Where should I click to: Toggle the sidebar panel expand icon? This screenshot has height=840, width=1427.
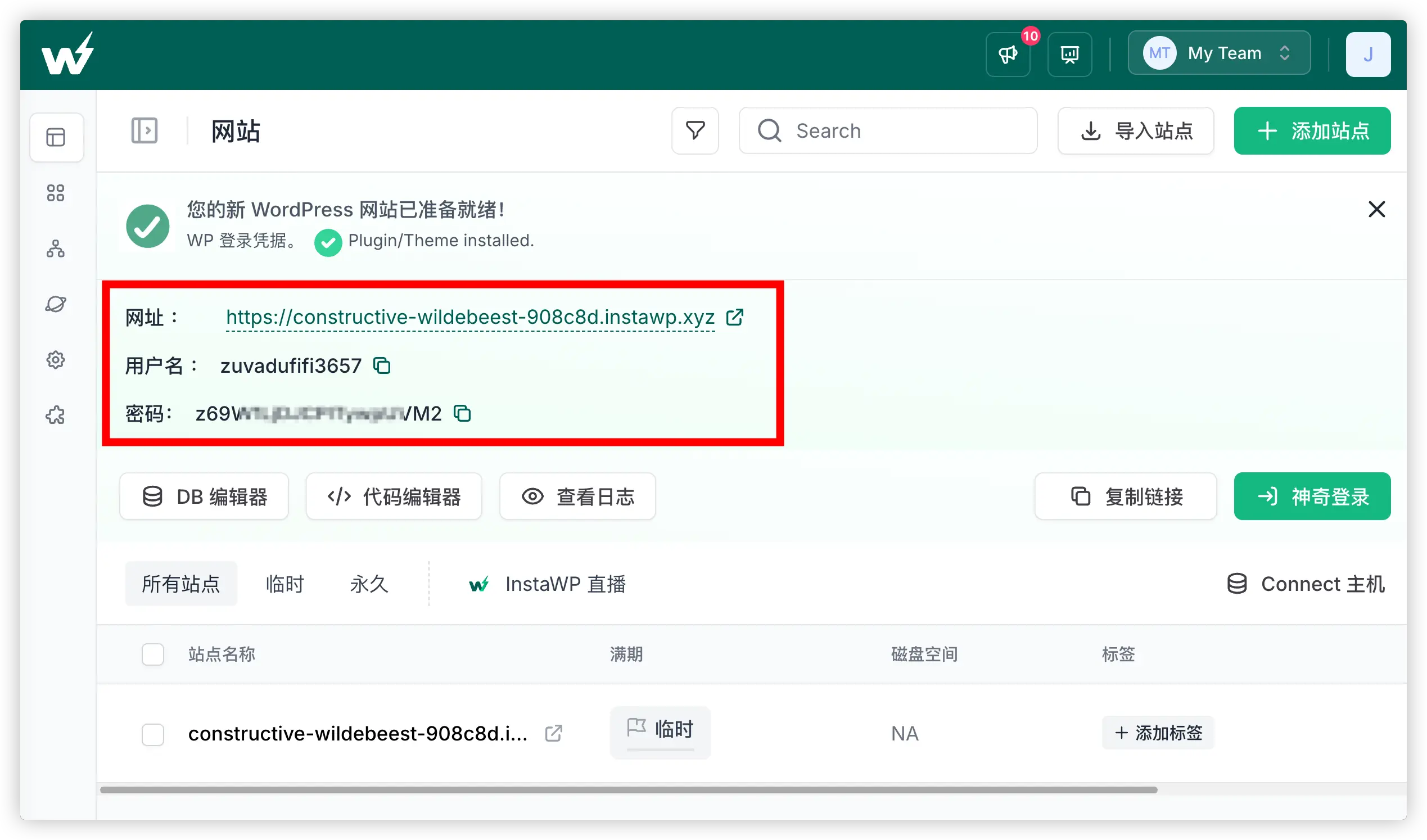point(144,131)
